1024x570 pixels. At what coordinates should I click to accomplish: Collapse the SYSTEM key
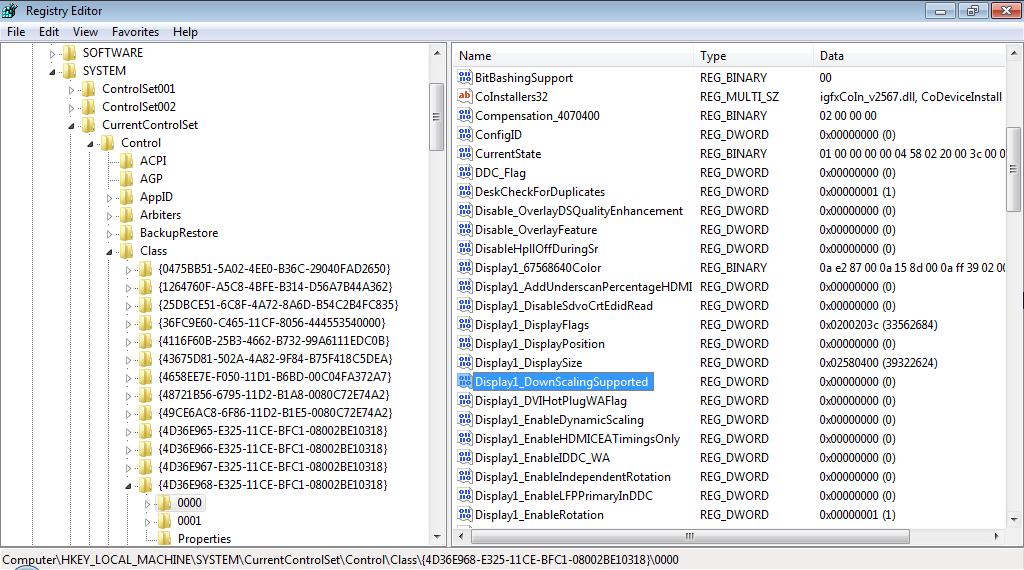click(x=52, y=71)
